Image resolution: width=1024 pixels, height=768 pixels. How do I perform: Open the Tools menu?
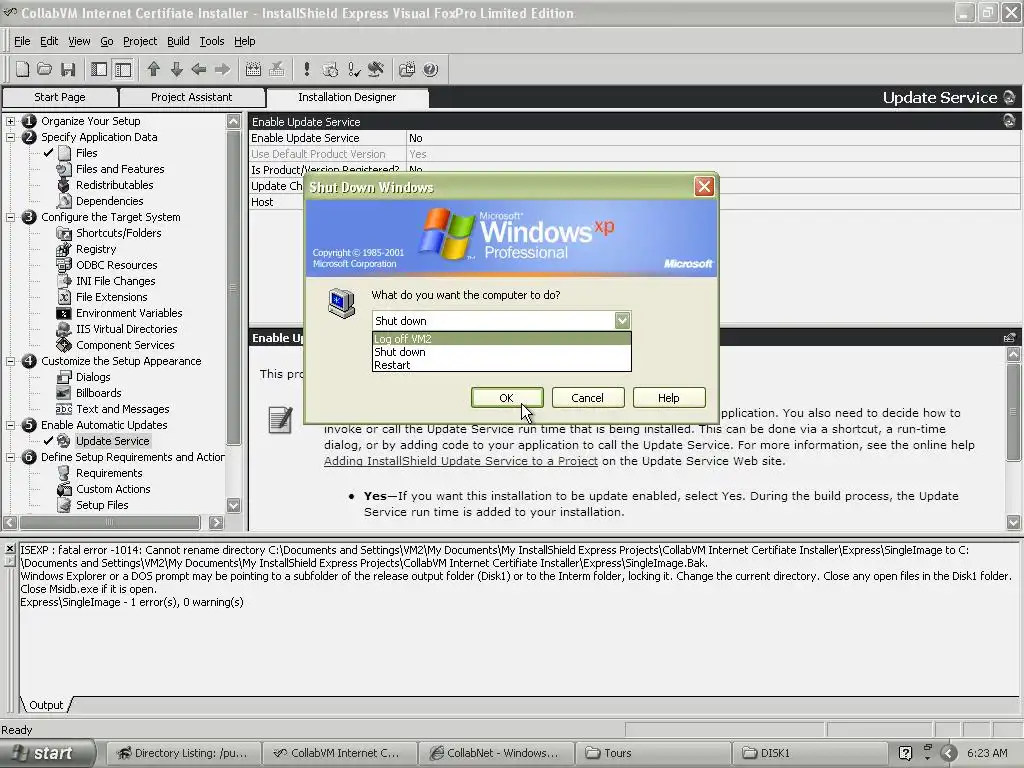click(212, 41)
